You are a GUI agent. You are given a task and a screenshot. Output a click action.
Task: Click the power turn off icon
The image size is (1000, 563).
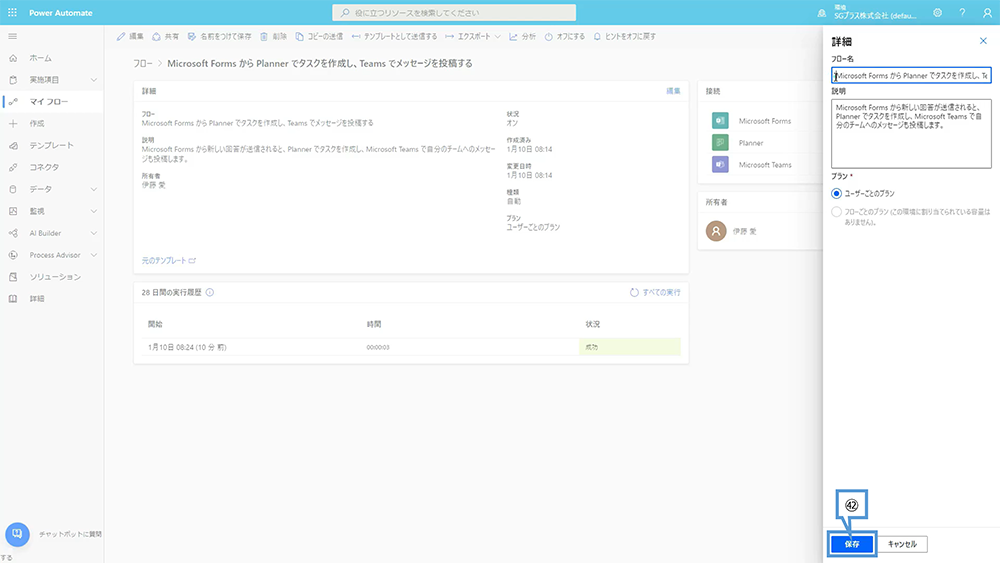[548, 36]
